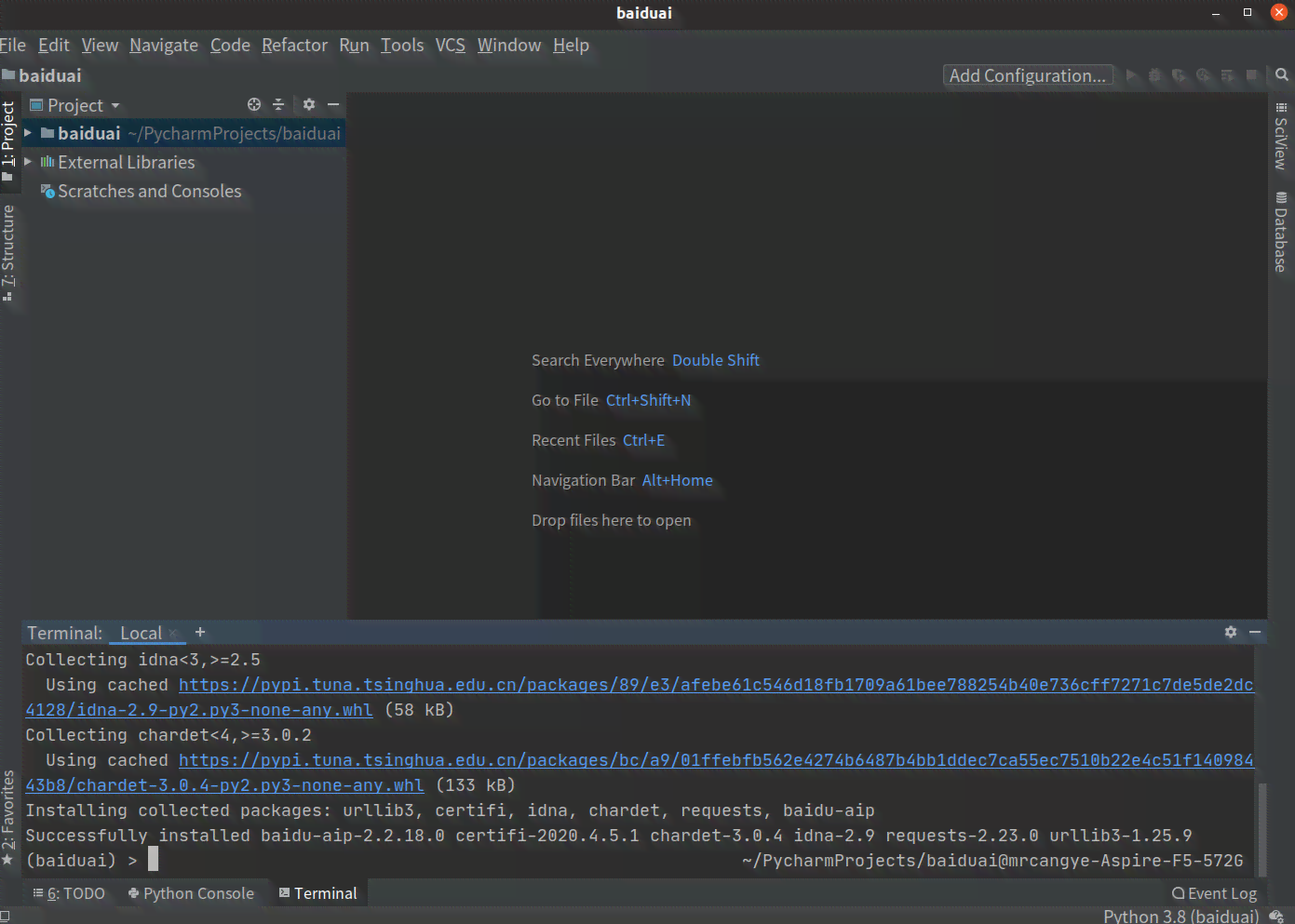Open the Run menu
Screen dimensions: 1295x924
pos(354,45)
